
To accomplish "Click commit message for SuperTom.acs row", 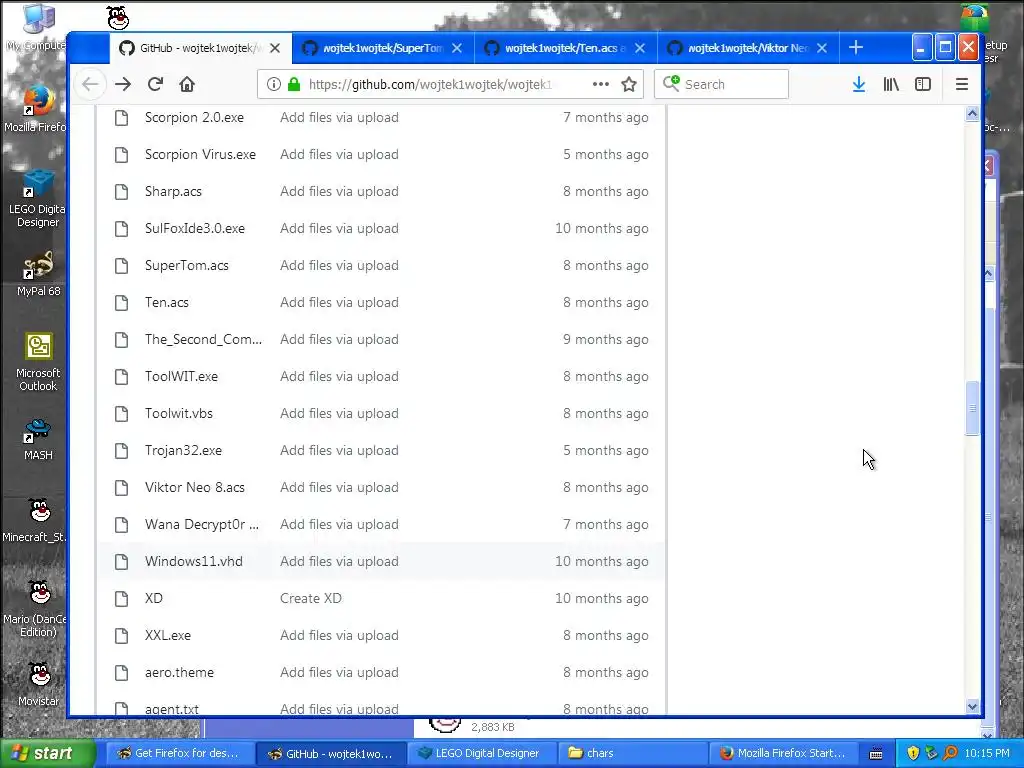I will pyautogui.click(x=339, y=266).
